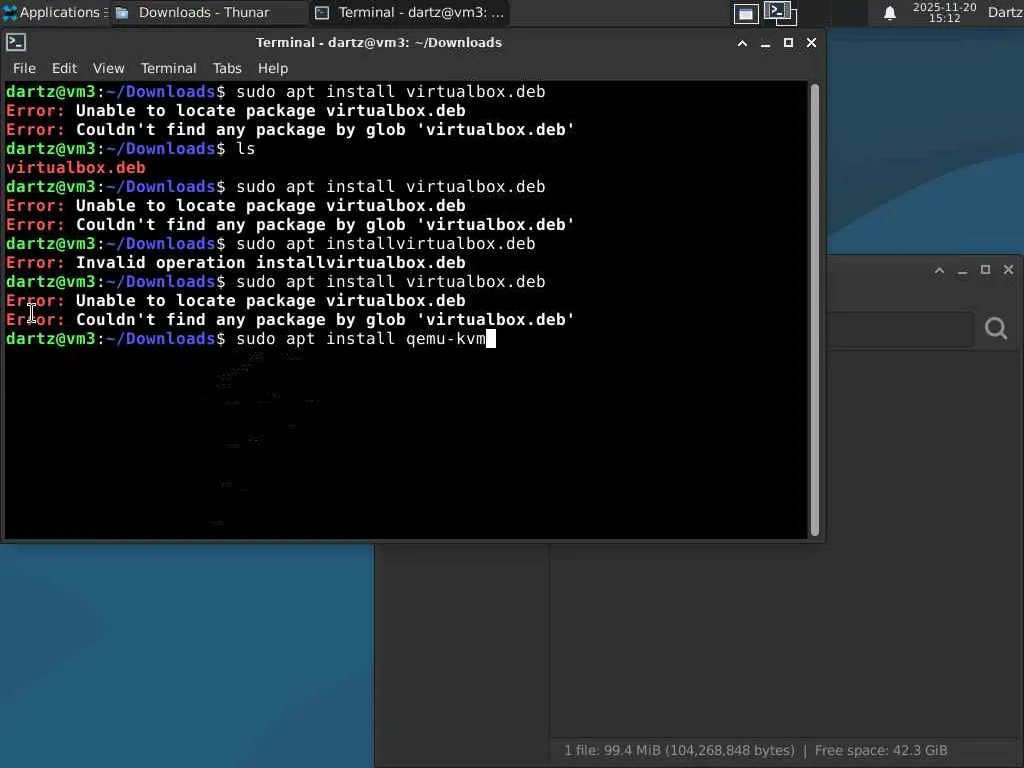Open the Help menu in Terminal
1024x768 pixels.
coord(272,68)
